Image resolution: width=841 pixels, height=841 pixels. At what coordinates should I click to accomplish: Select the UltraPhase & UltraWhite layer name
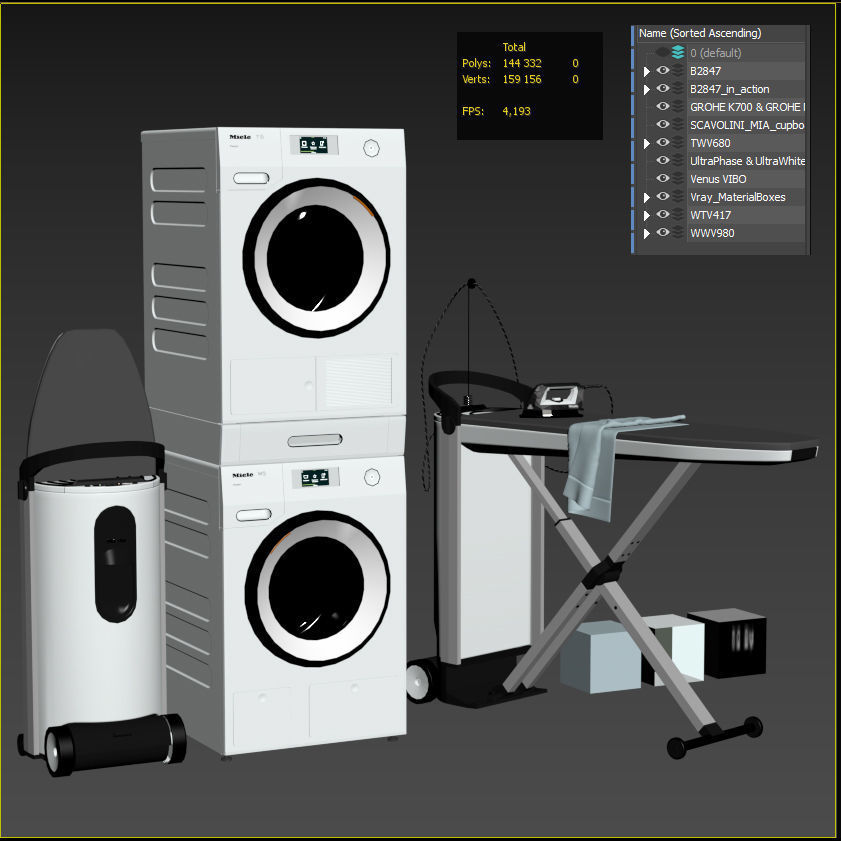point(745,160)
